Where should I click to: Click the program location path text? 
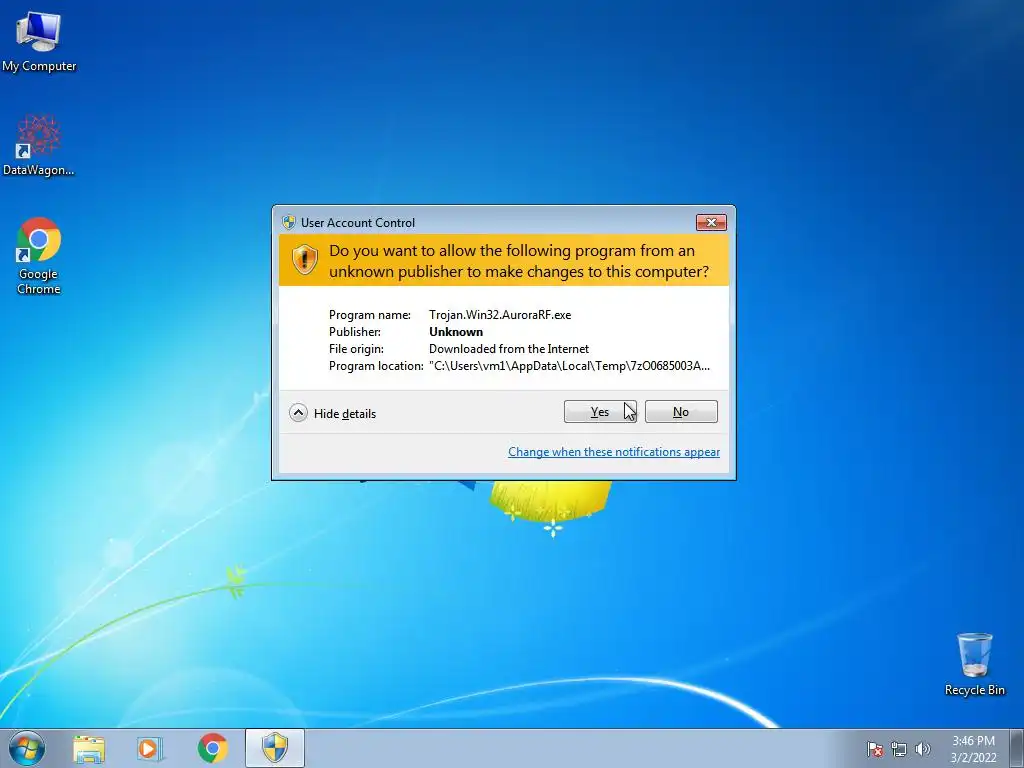(569, 366)
